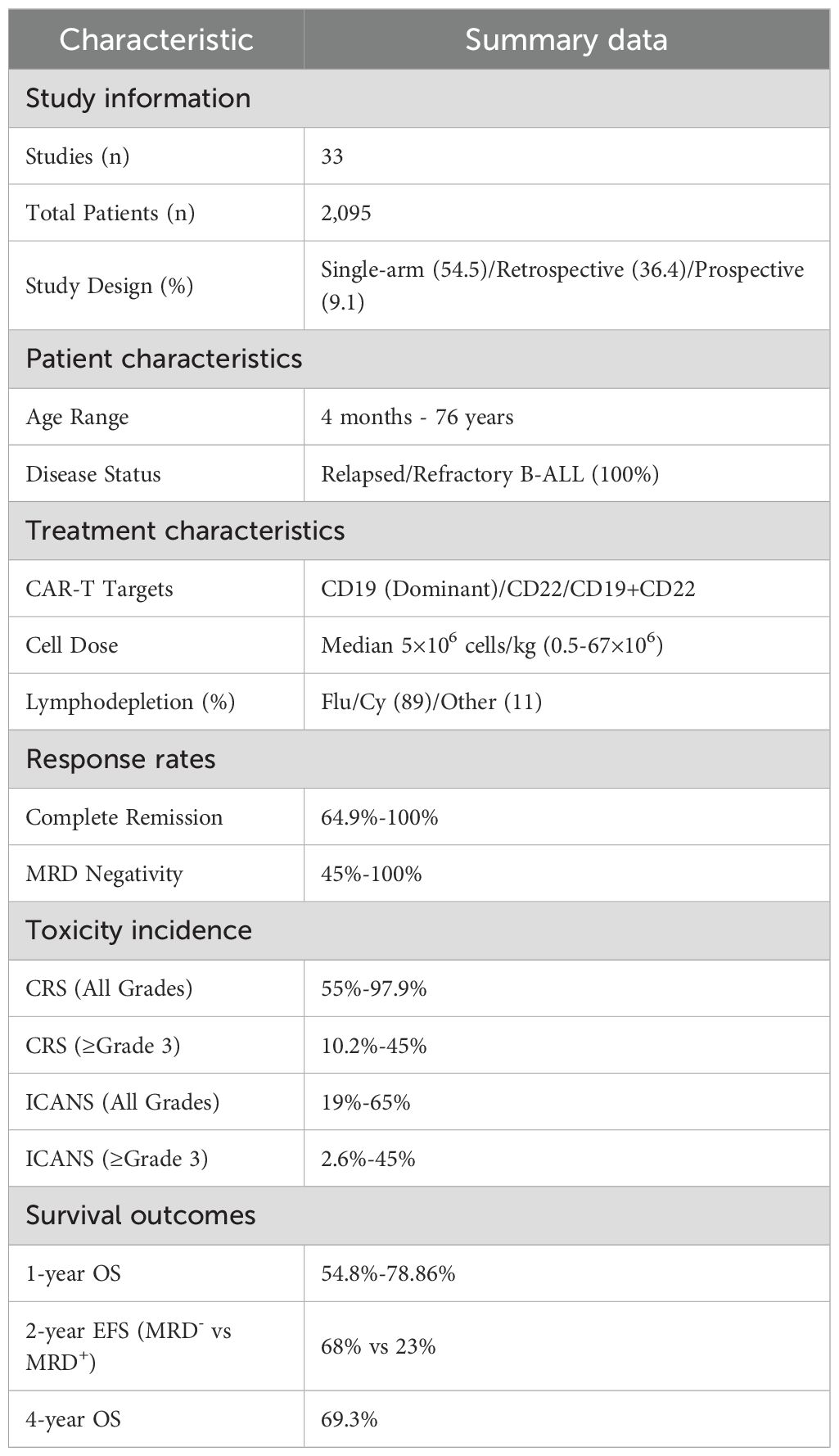Select the Treatment characteristics section header
Screen dimensions: 839x1456
[185, 531]
